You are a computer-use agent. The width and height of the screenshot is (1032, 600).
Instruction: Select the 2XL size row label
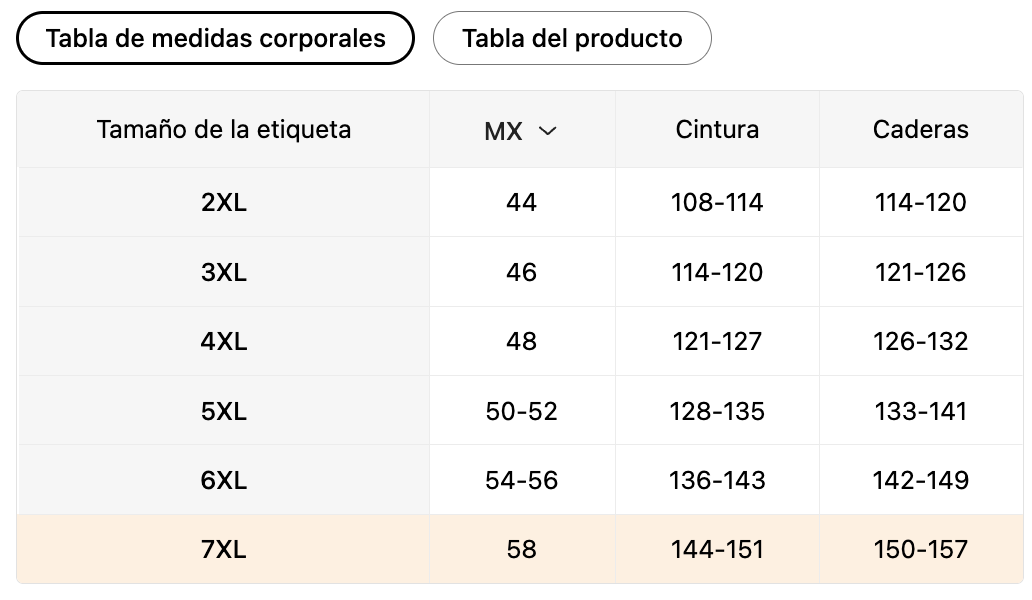tap(224, 202)
